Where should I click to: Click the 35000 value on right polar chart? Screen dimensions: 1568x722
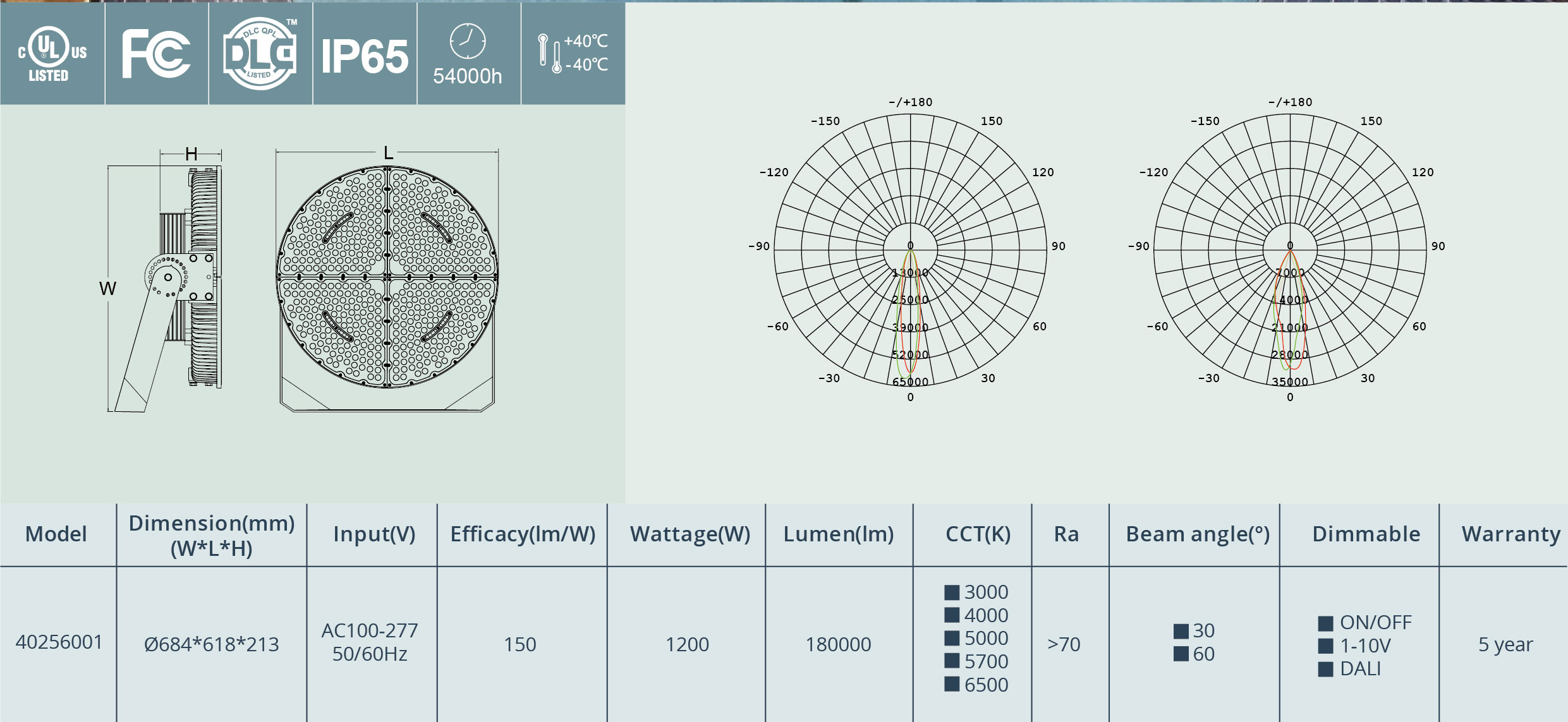pyautogui.click(x=1290, y=382)
